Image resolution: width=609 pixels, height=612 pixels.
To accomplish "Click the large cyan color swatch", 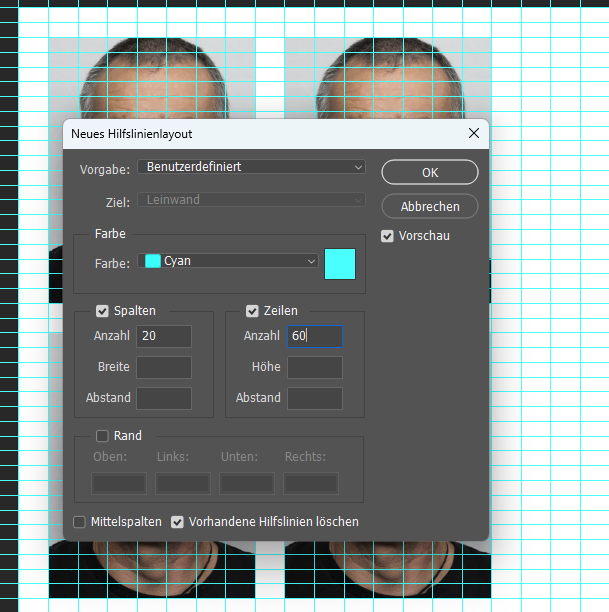I will [340, 262].
